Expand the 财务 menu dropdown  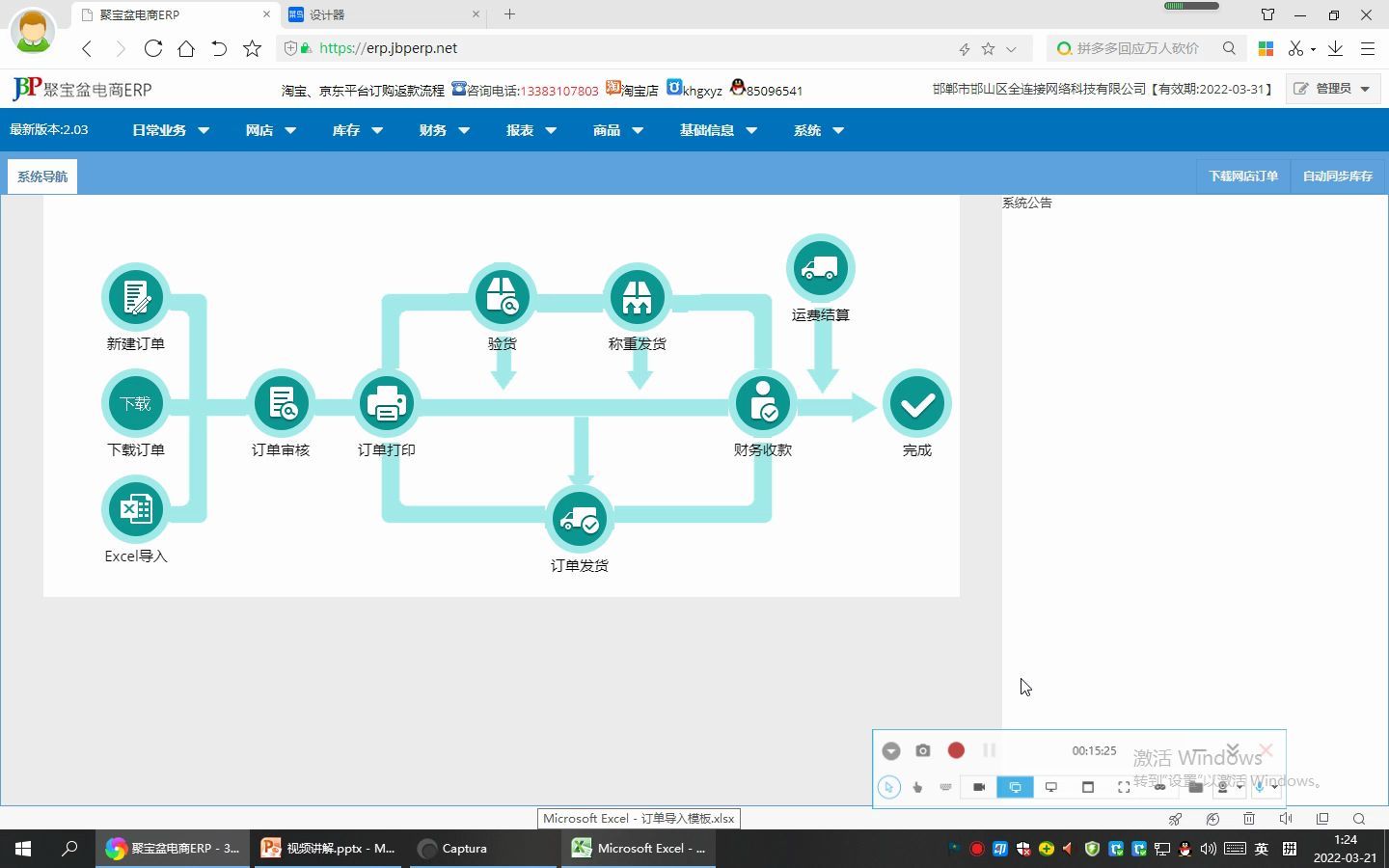[444, 130]
